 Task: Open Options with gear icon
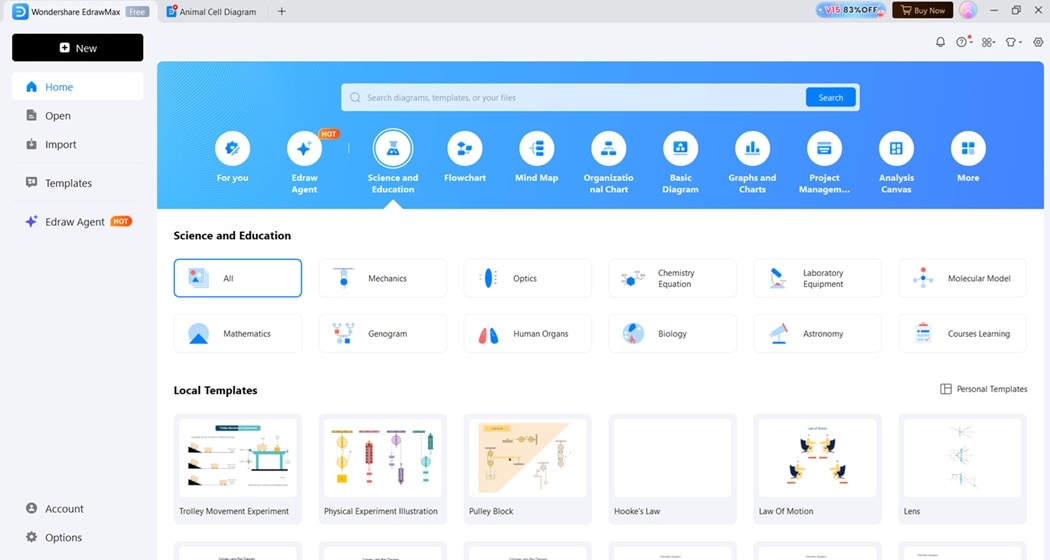click(78, 537)
